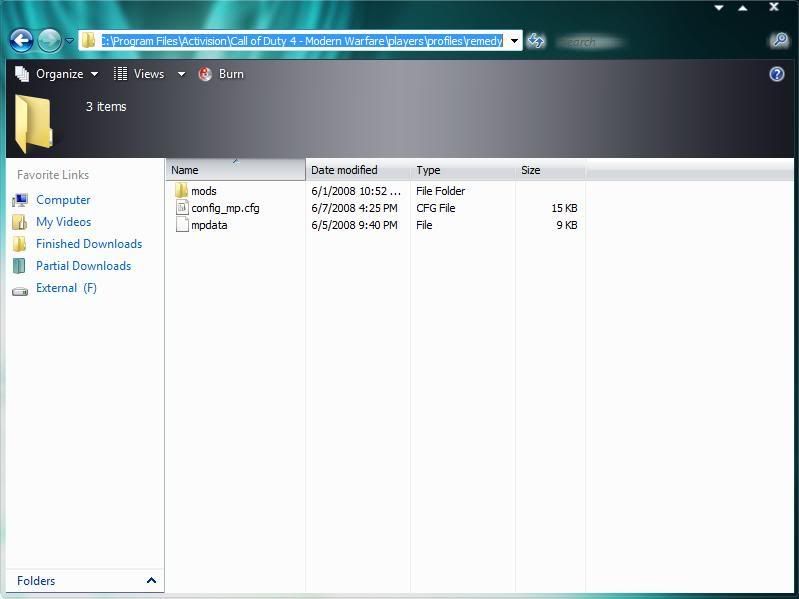Open External (F) drive link

click(x=66, y=288)
